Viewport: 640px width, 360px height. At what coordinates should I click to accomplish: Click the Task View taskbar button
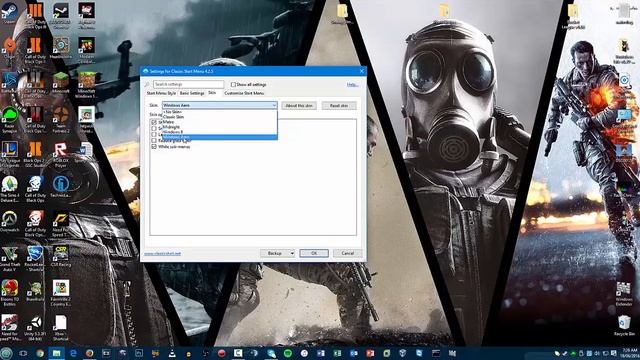point(23,353)
